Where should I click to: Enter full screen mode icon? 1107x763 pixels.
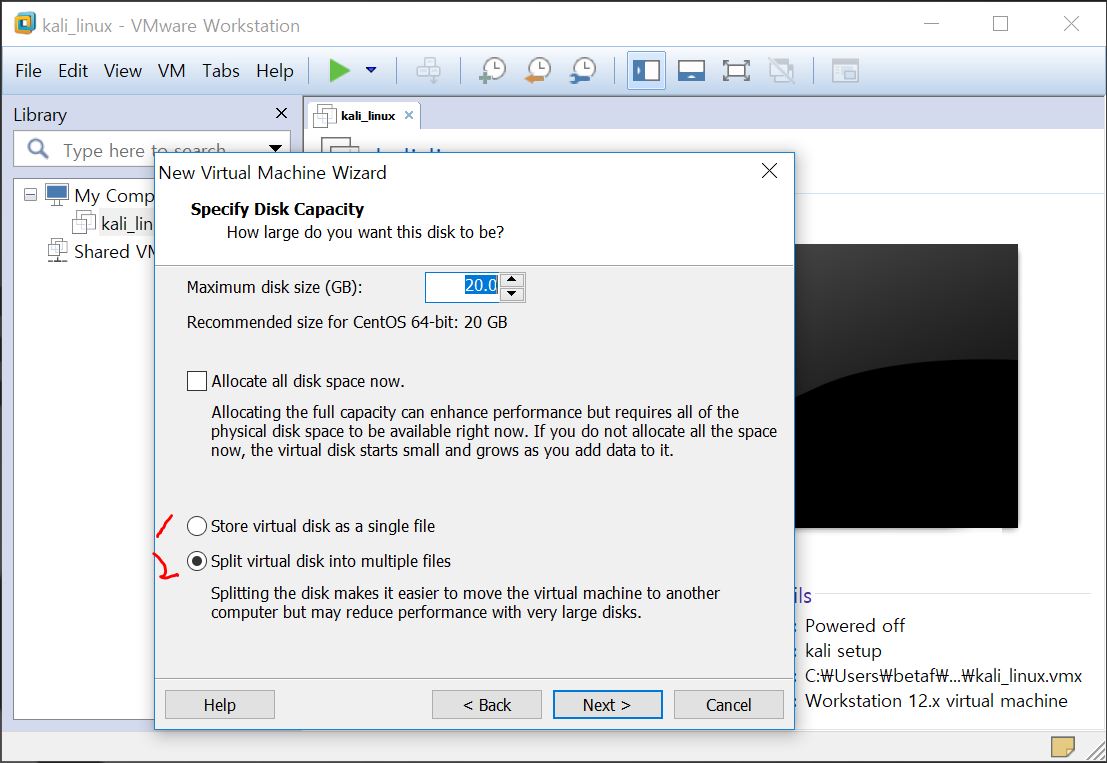(736, 71)
